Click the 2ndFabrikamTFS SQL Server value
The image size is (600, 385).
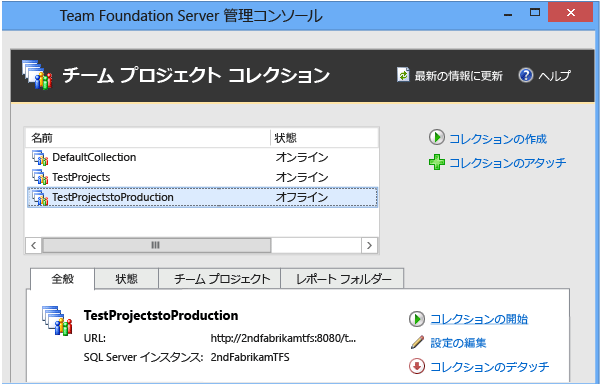[x=250, y=357]
